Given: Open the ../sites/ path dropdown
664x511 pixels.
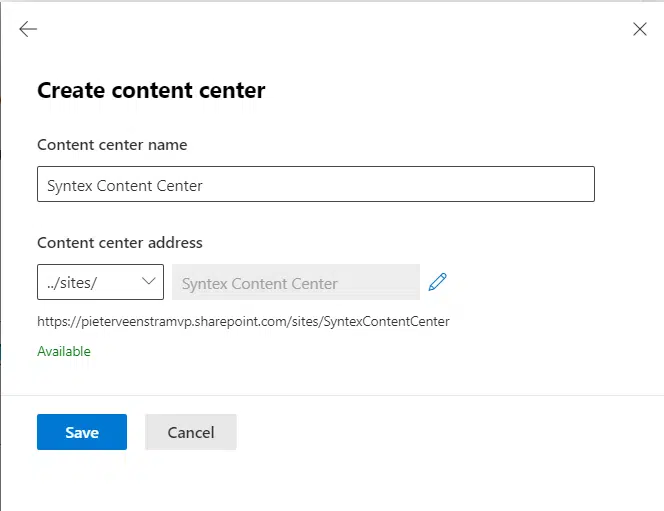Looking at the screenshot, I should (x=100, y=282).
